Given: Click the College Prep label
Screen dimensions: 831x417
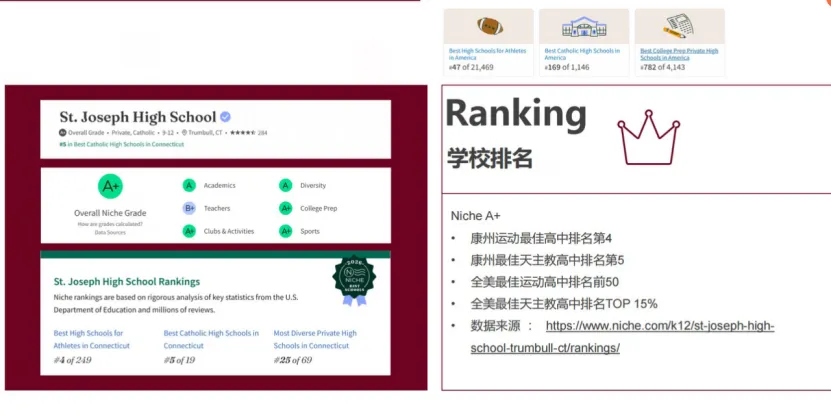Looking at the screenshot, I should pos(319,208).
